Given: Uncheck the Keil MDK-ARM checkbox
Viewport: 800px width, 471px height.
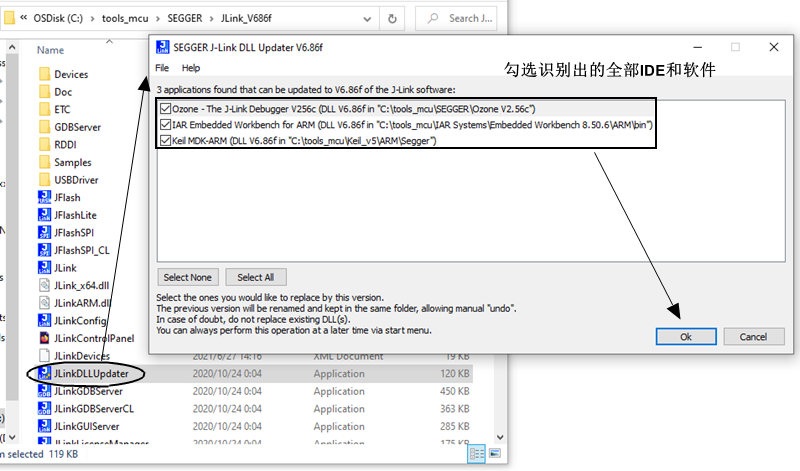Looking at the screenshot, I should [165, 140].
